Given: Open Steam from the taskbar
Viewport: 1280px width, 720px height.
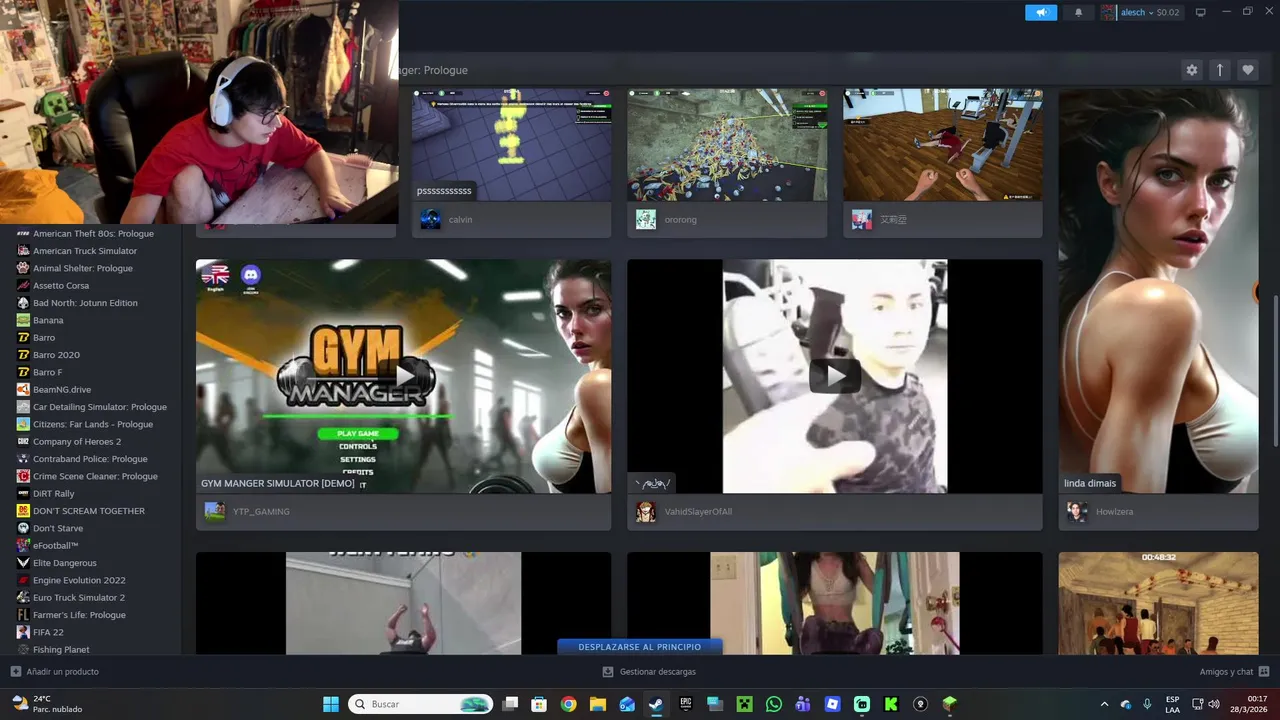Looking at the screenshot, I should tap(656, 704).
